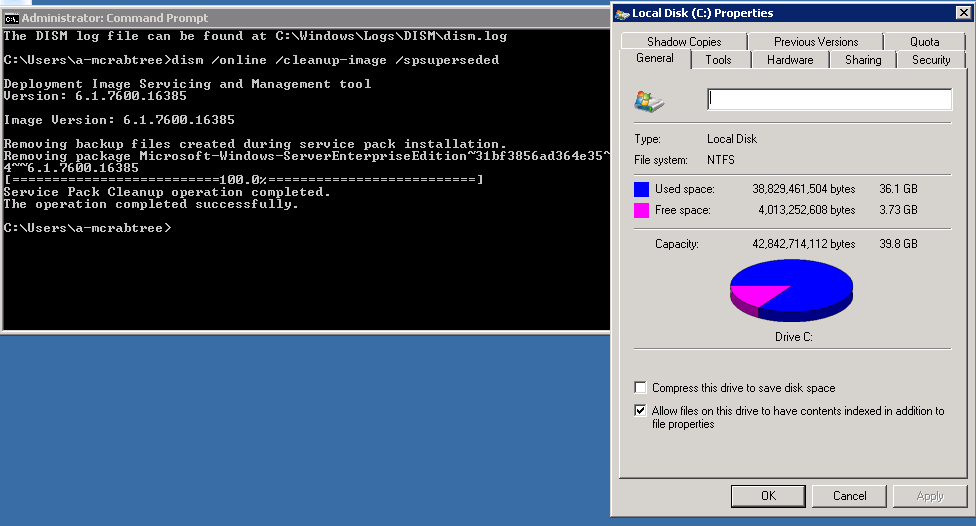Click the Local Disk Properties title icon

[x=622, y=13]
